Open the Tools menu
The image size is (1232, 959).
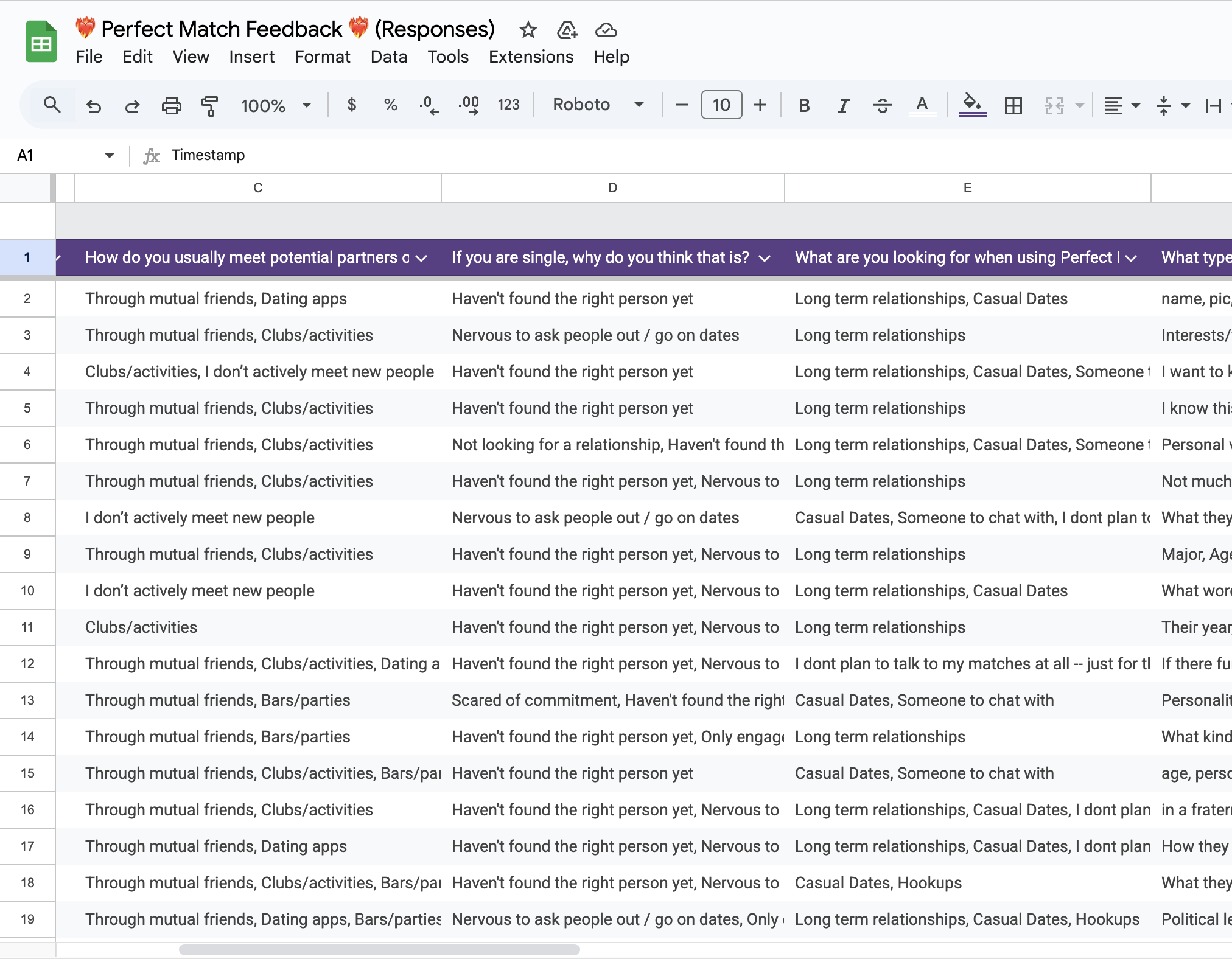tap(448, 57)
